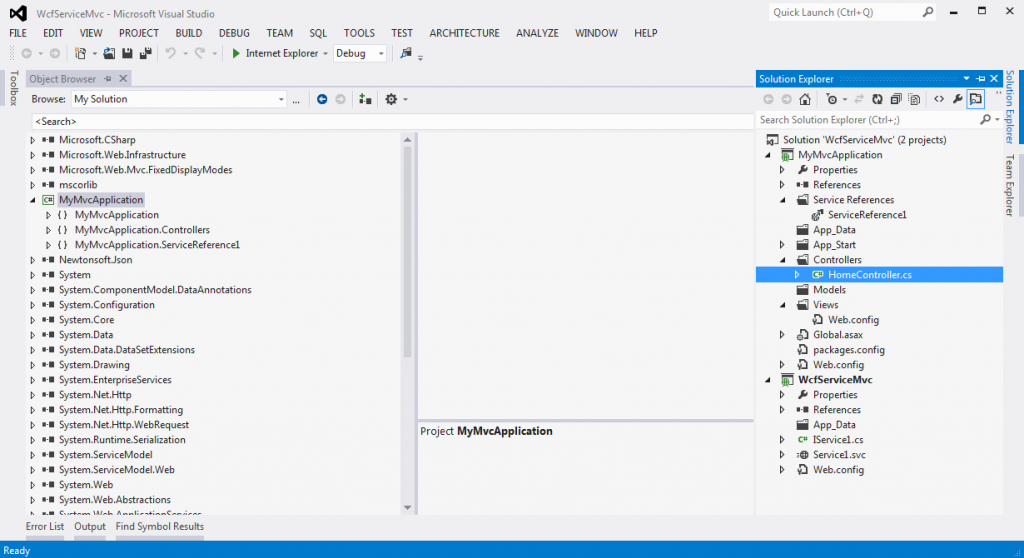Switch to the Error List tab
1024x558 pixels.
tap(44, 527)
